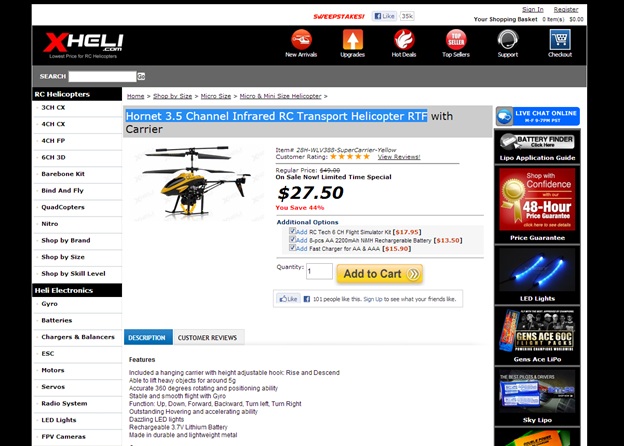Screen dimensions: 624x446
Task: Uncheck RC Tech Flight Simulator Kit option
Action: [x=292, y=231]
